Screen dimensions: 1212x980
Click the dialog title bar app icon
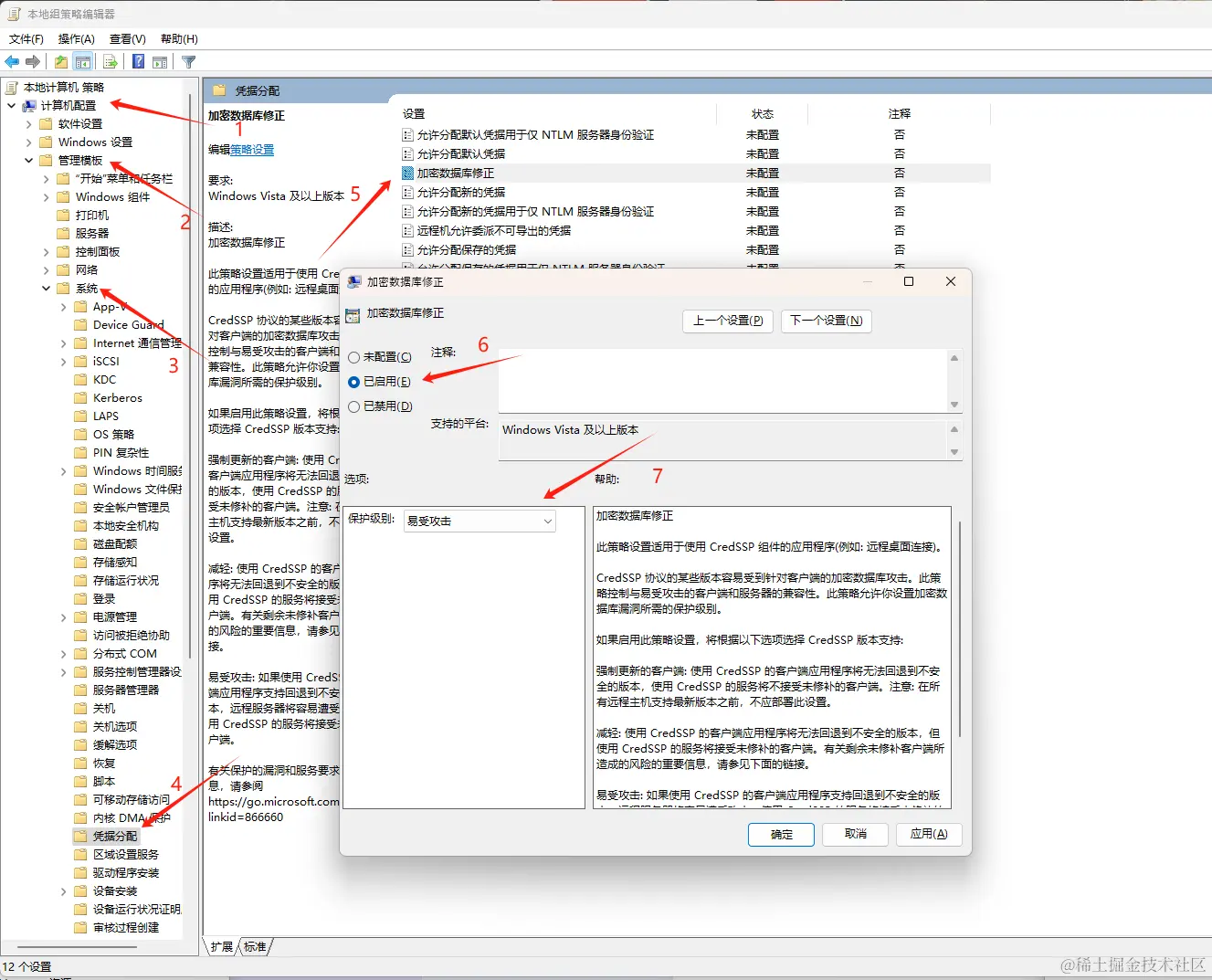354,282
